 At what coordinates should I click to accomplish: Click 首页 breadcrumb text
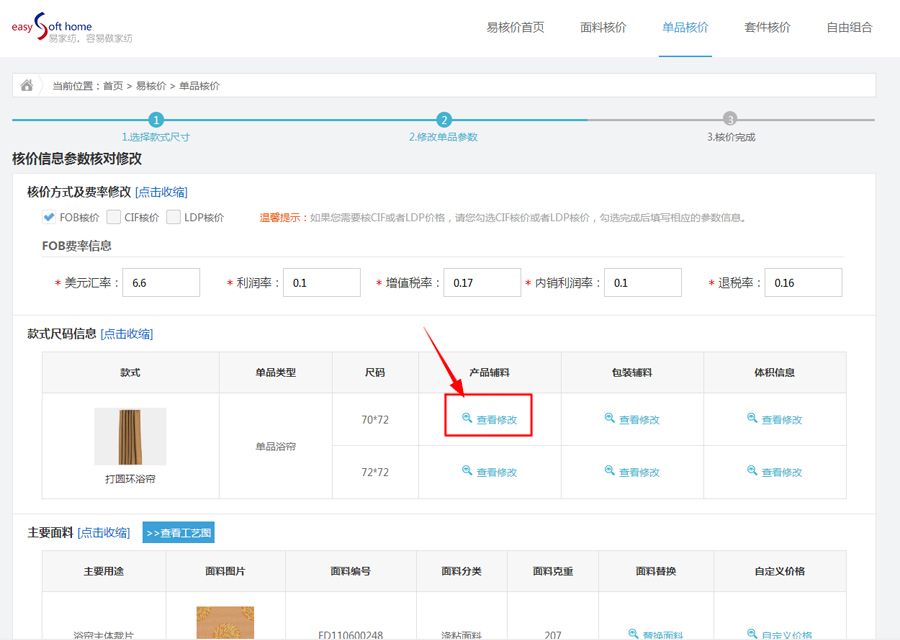(113, 86)
